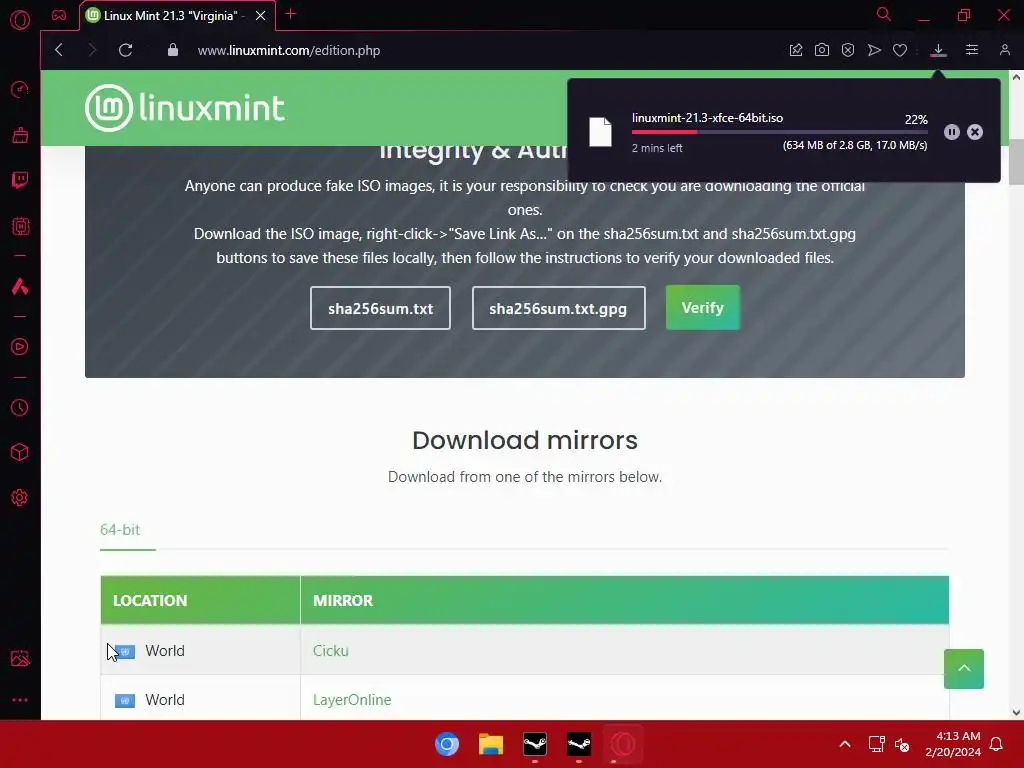
Task: Click World in the LayerOnline row
Action: pyautogui.click(x=165, y=699)
